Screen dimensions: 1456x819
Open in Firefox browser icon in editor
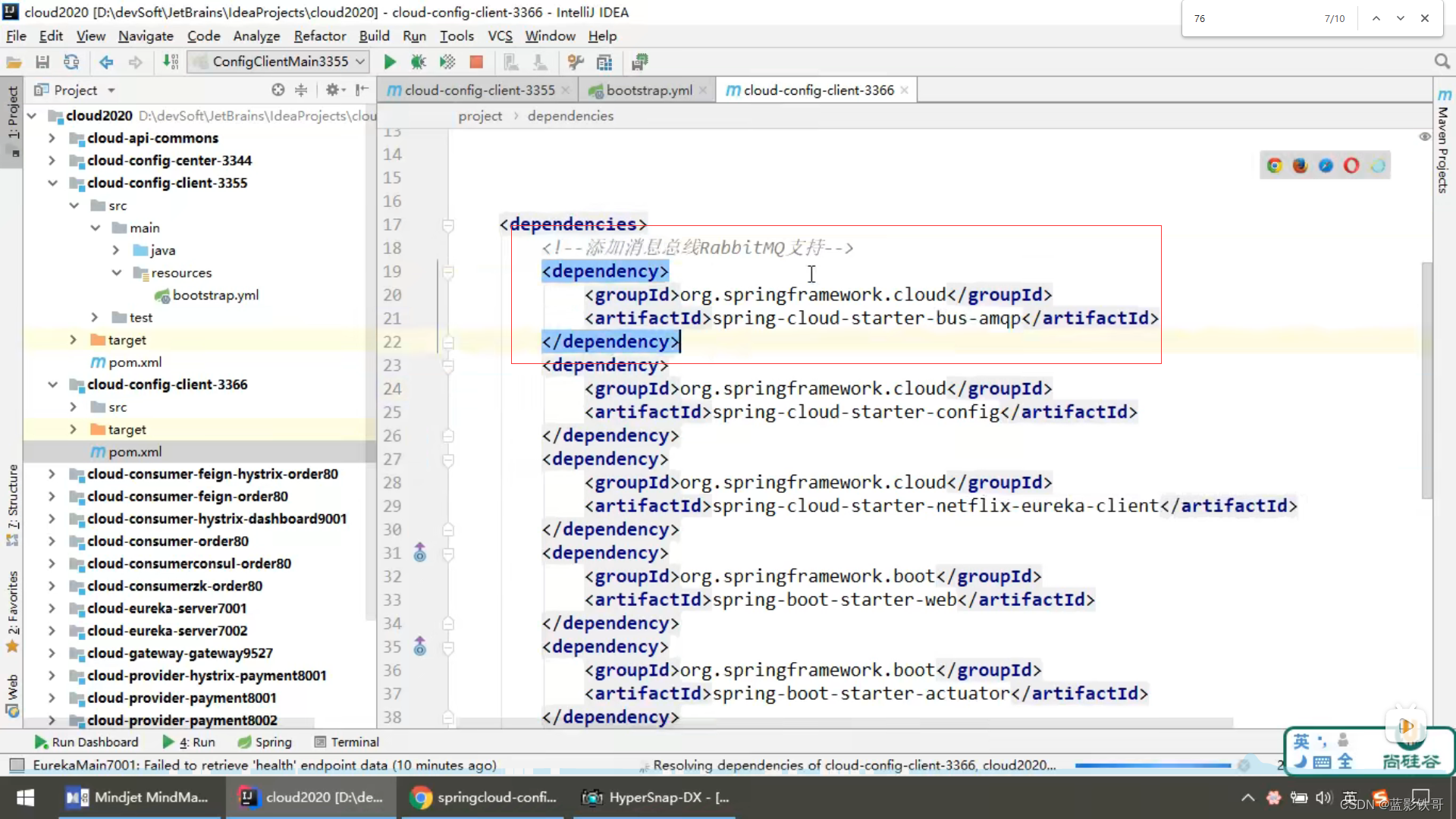coord(1300,165)
